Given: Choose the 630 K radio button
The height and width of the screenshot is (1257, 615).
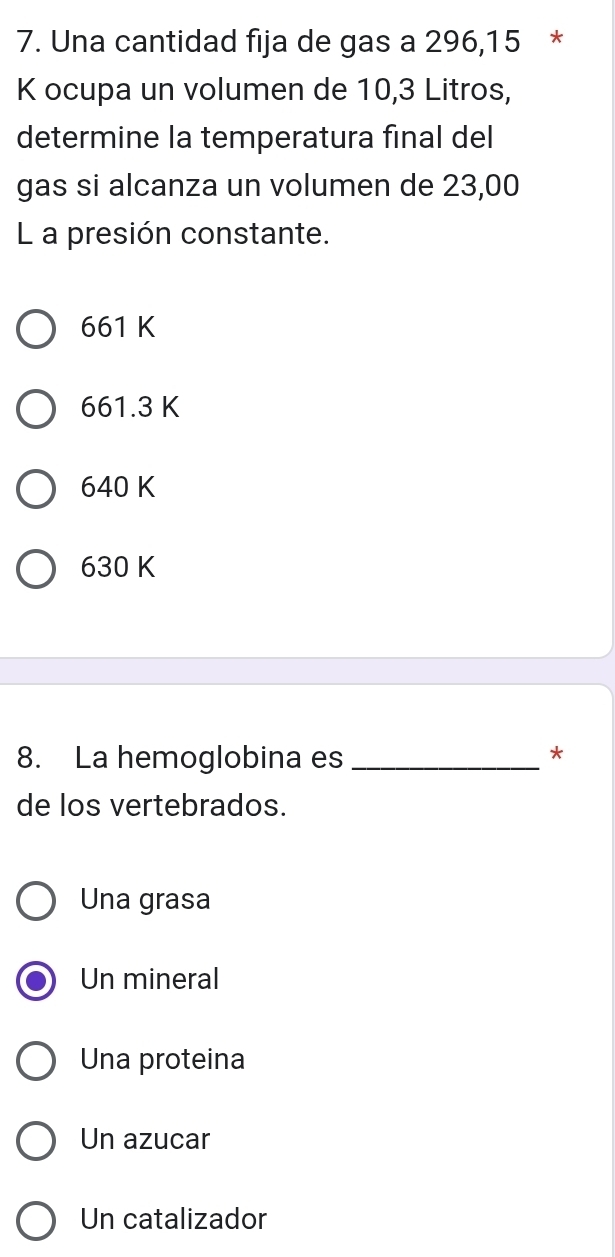Looking at the screenshot, I should point(35,569).
